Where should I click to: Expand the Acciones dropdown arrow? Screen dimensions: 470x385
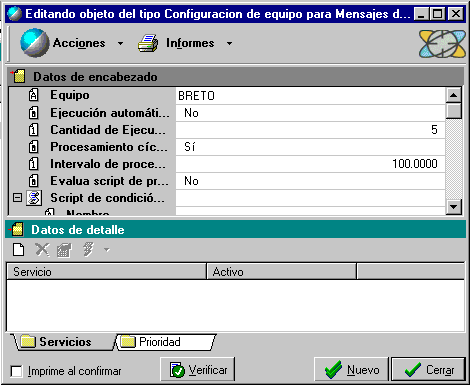(x=120, y=43)
